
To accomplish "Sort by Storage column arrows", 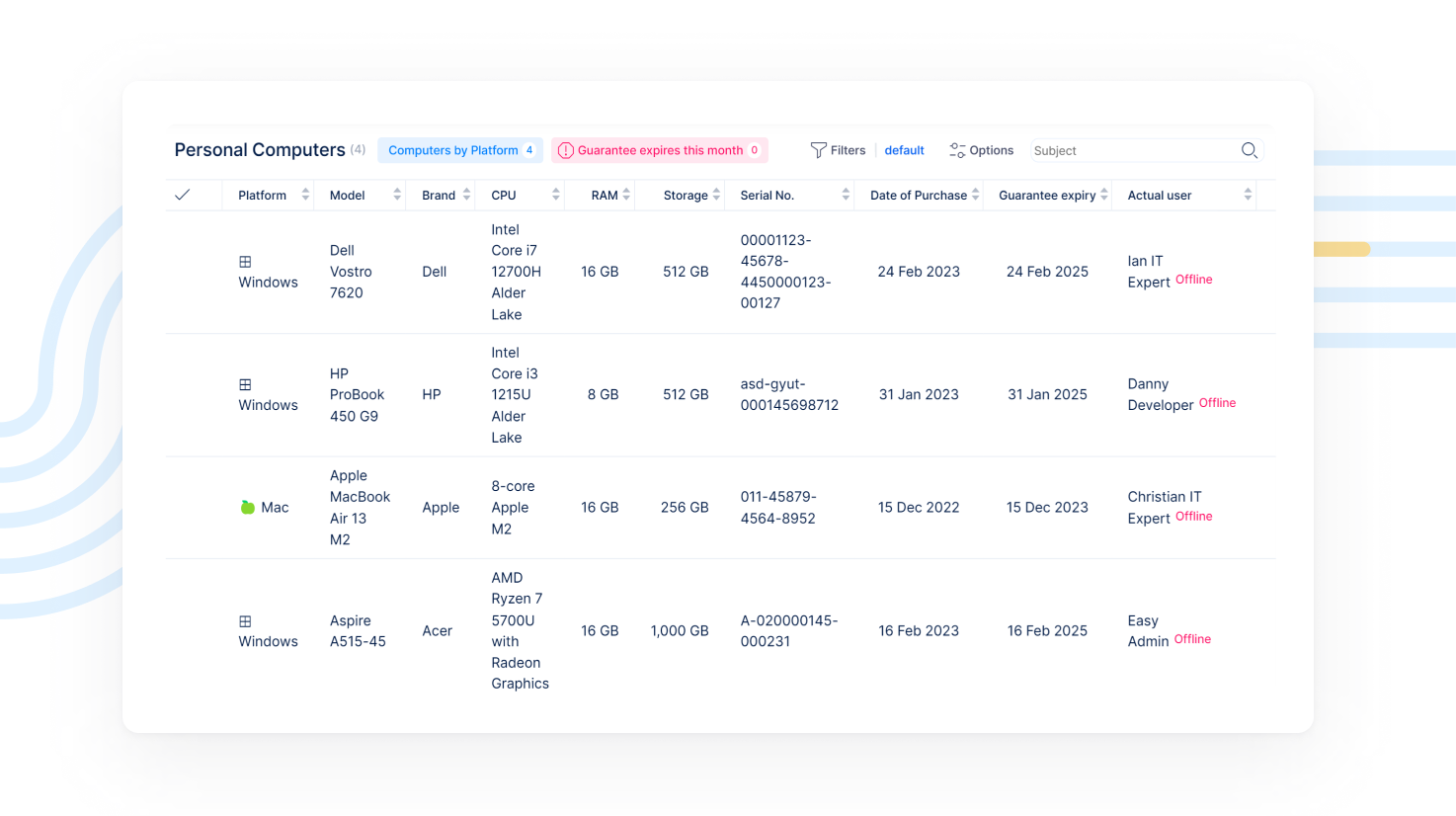I will 716,195.
